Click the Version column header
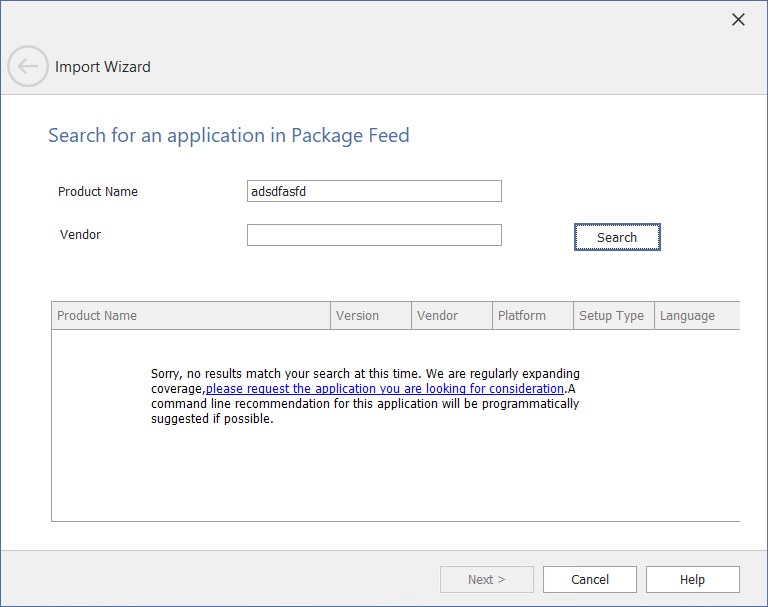This screenshot has width=768, height=607. pos(370,315)
